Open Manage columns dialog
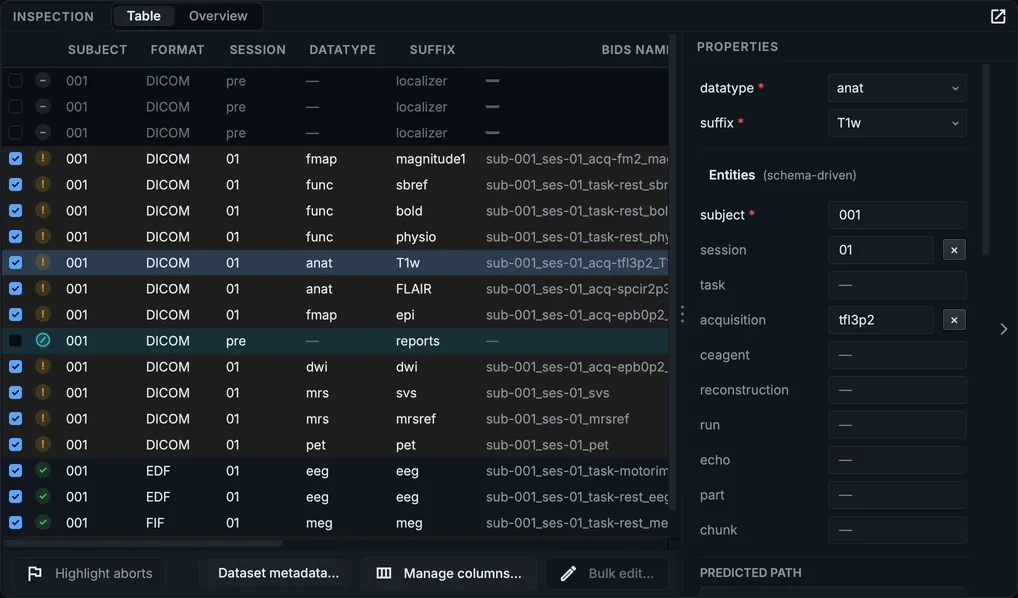Viewport: 1018px width, 598px height. point(449,573)
